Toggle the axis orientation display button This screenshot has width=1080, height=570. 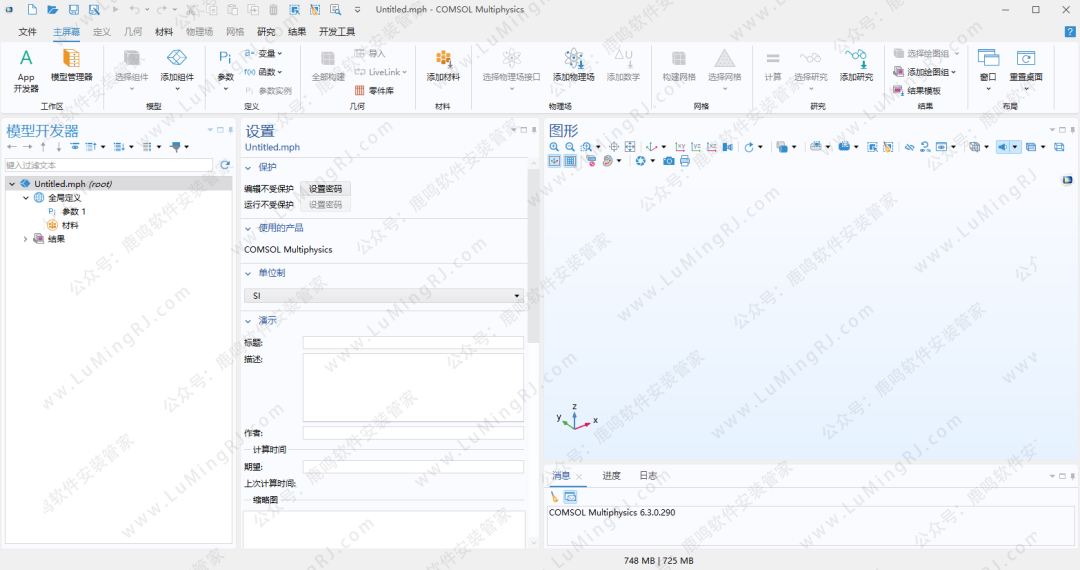[554, 161]
